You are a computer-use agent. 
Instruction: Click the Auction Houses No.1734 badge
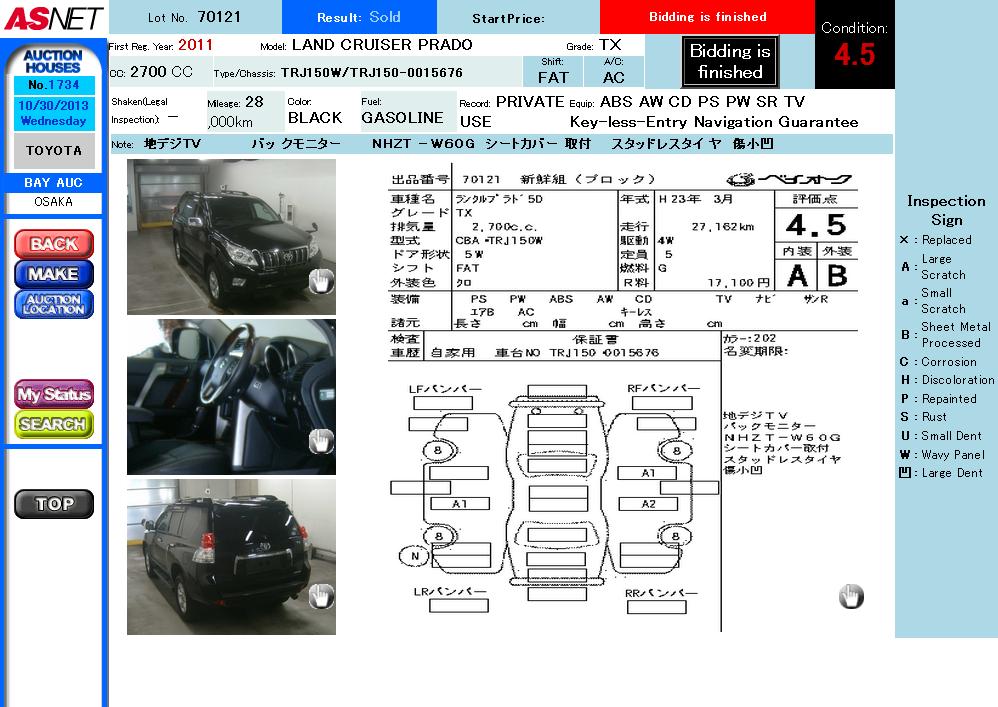coord(54,70)
